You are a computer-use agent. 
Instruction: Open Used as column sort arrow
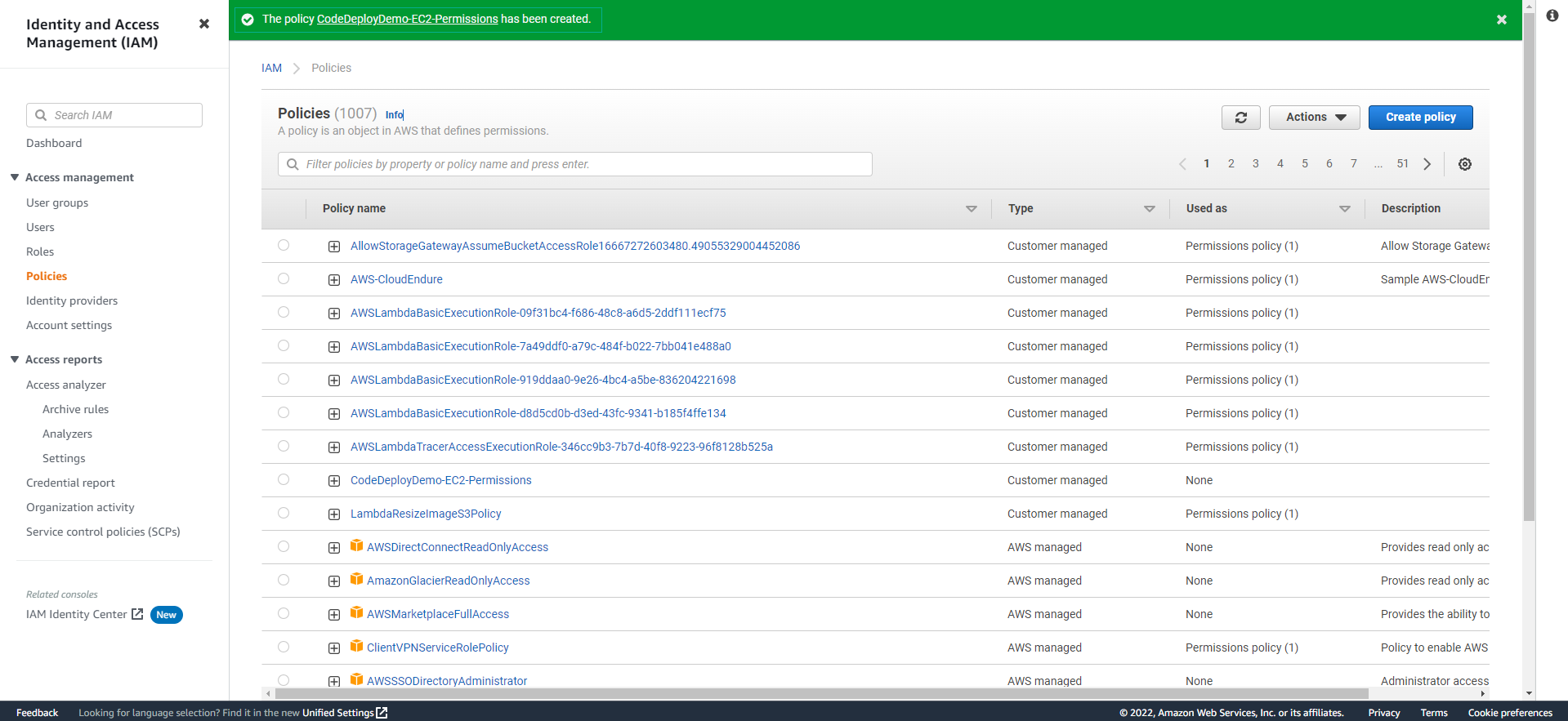pos(1345,209)
